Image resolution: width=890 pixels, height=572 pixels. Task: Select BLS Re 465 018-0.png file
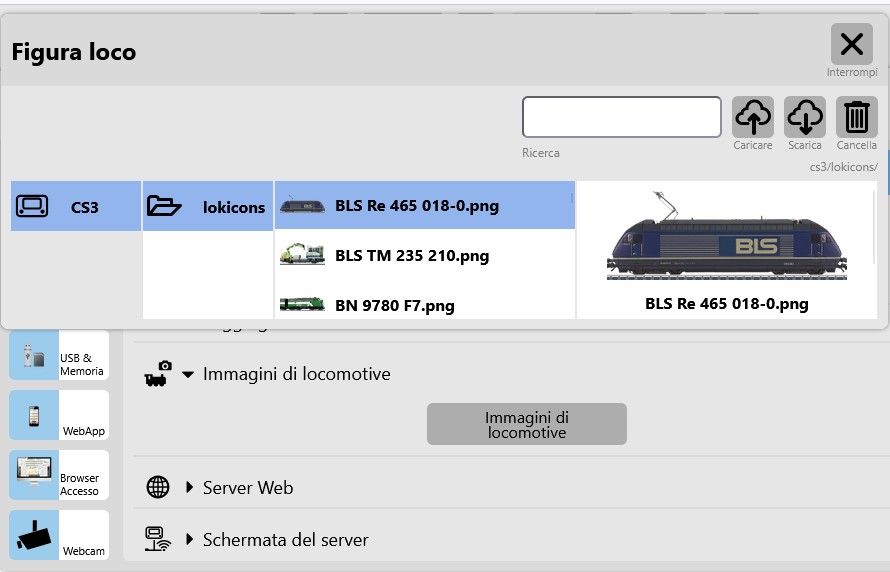425,206
